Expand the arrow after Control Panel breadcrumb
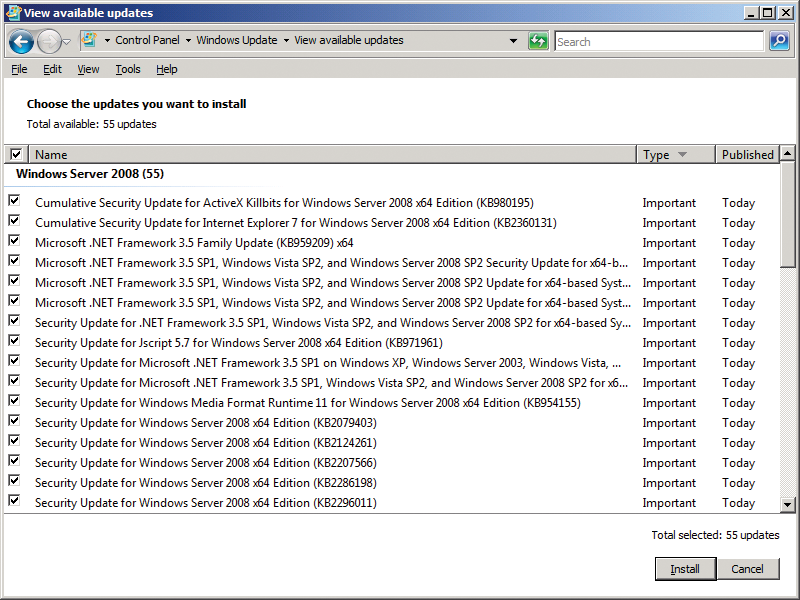Viewport: 800px width, 600px height. [187, 41]
